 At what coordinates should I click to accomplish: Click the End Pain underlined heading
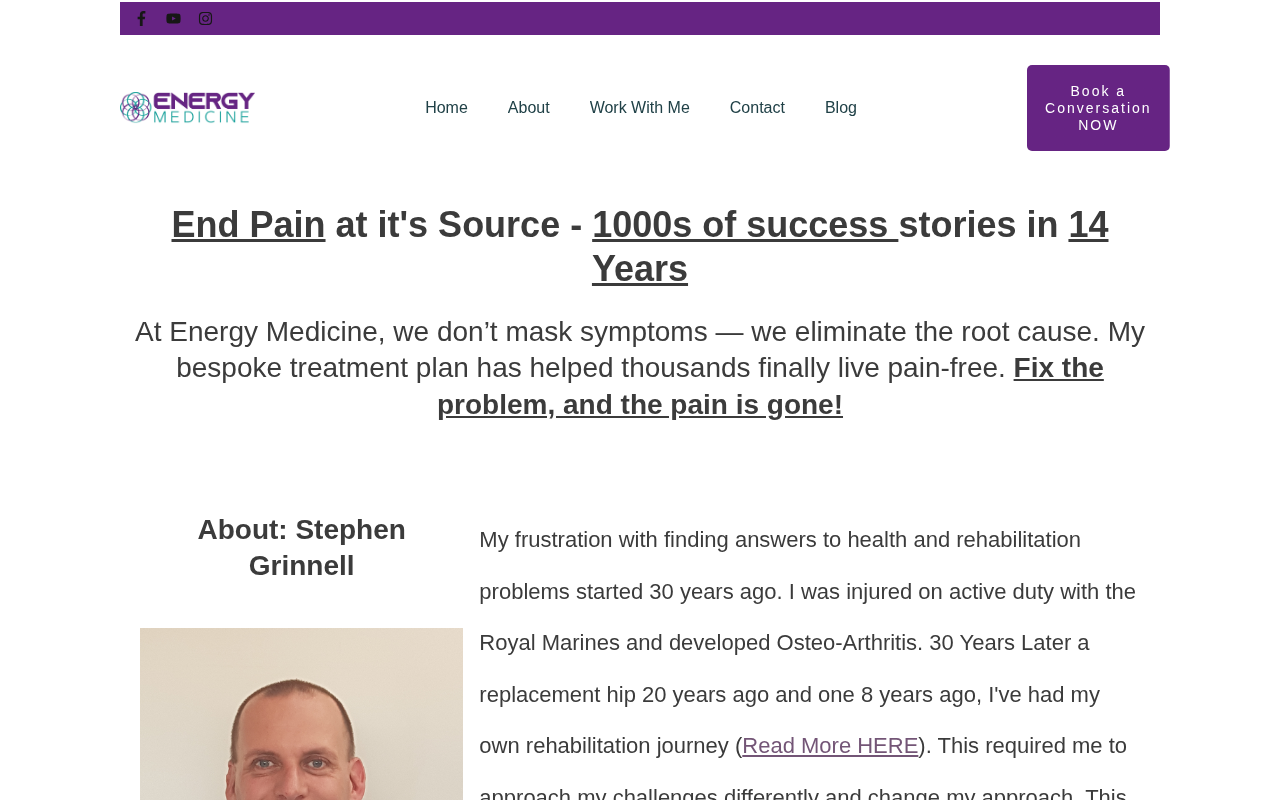click(248, 224)
